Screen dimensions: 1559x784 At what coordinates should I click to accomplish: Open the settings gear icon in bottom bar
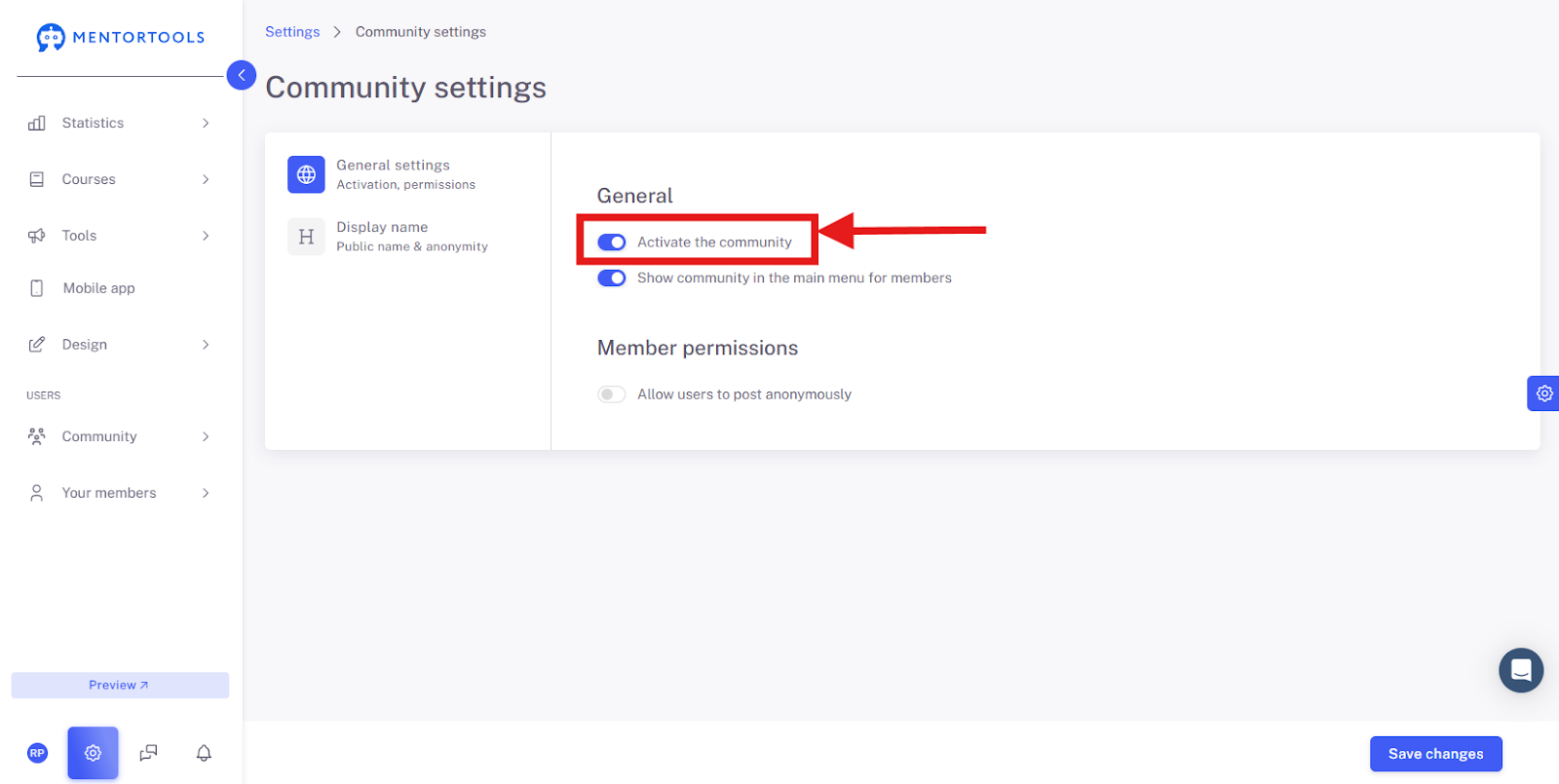point(93,753)
